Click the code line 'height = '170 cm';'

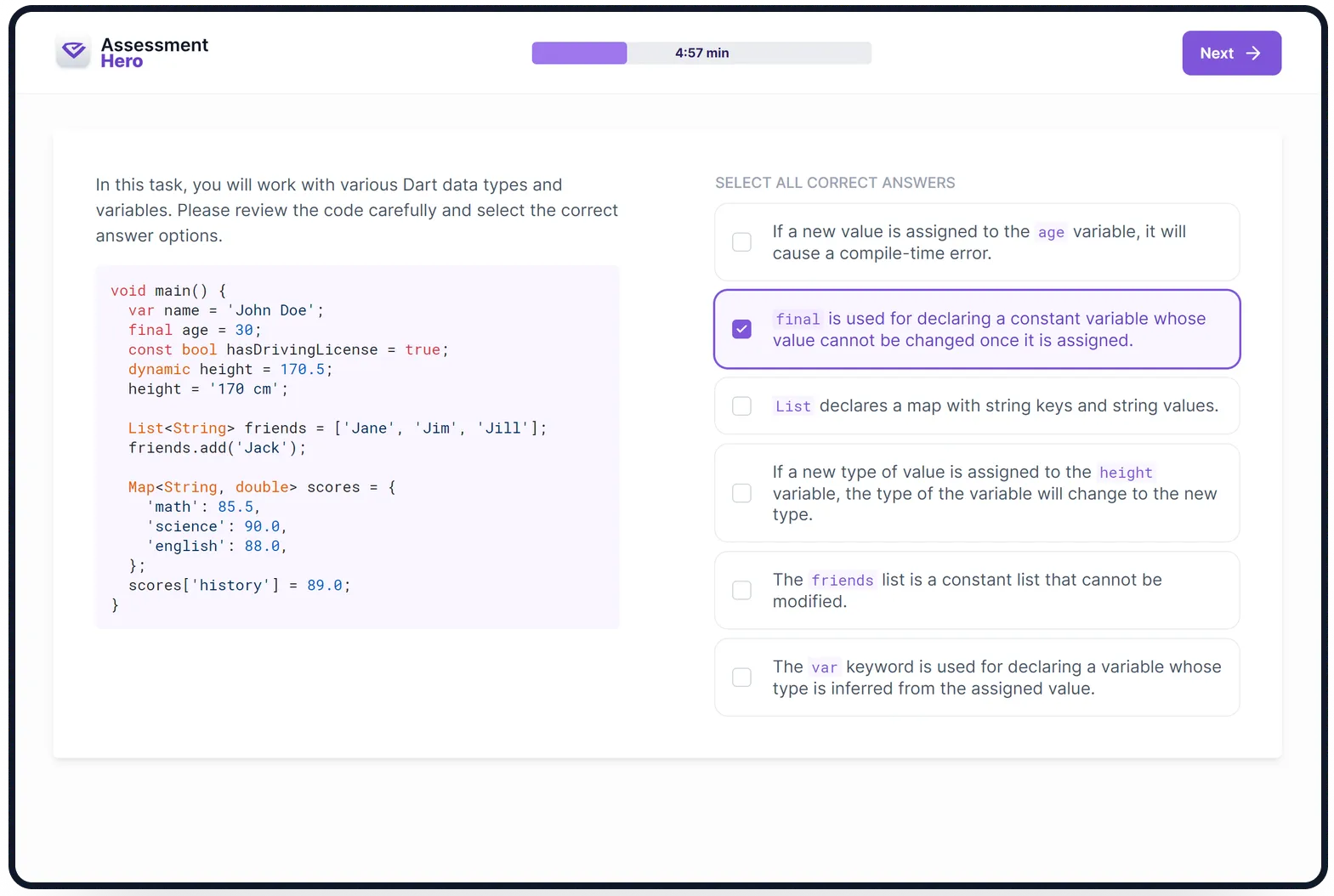[x=208, y=388]
